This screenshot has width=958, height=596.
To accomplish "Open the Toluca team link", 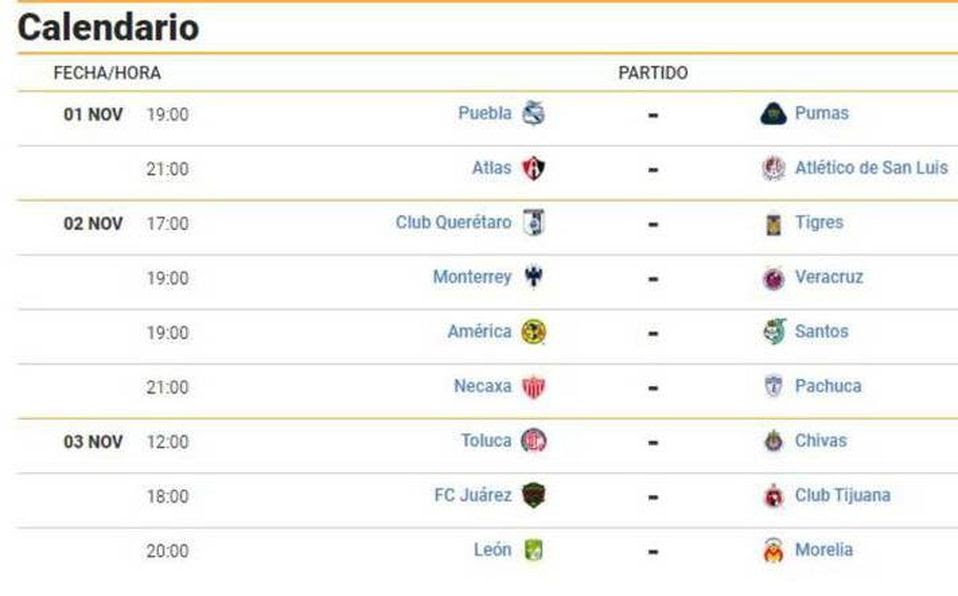I will coord(486,441).
